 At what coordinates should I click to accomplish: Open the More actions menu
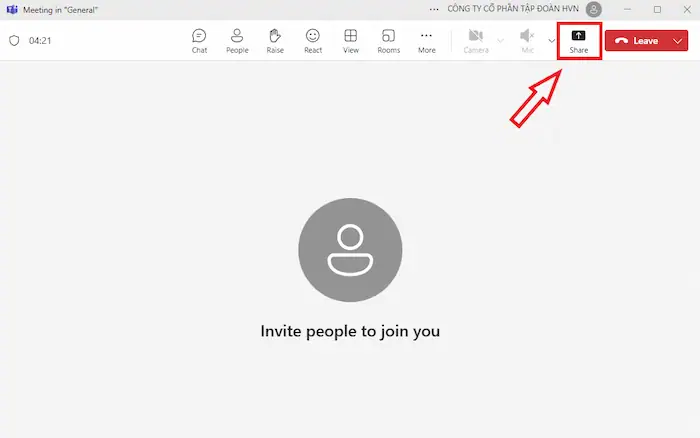pos(427,40)
